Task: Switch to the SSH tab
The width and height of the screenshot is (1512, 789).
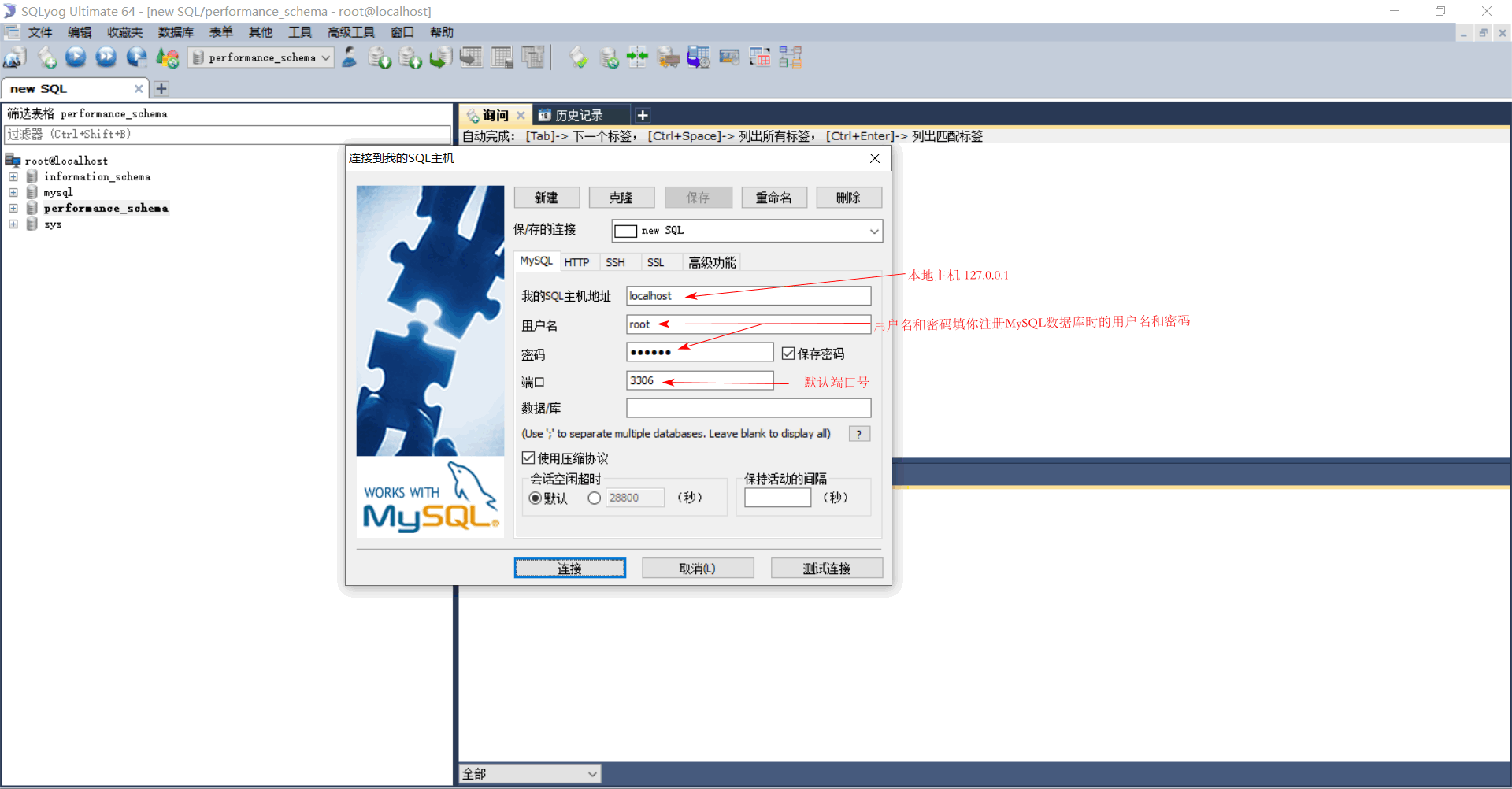Action: [616, 261]
